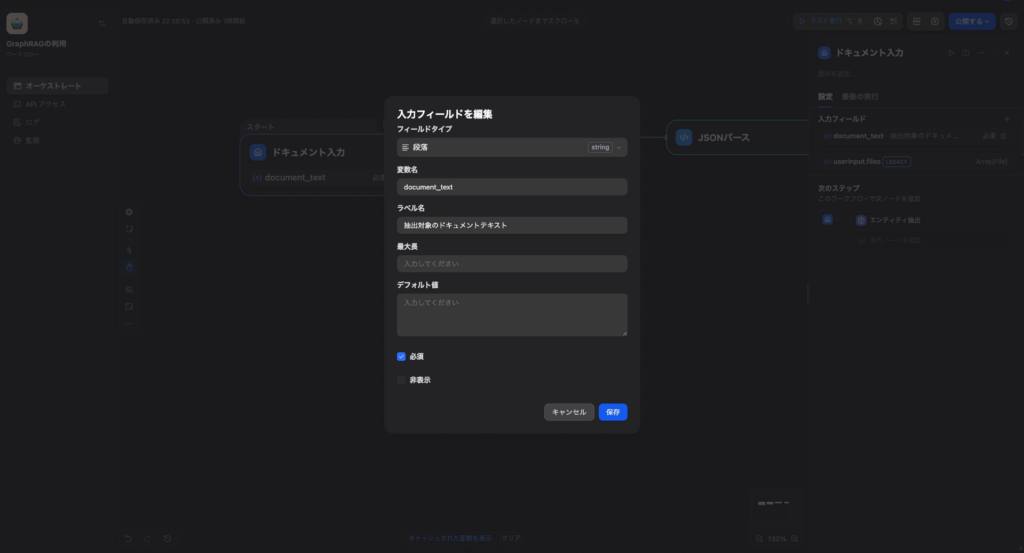The image size is (1024, 553).
Task: Run this step with panel play icon
Action: pyautogui.click(x=951, y=53)
